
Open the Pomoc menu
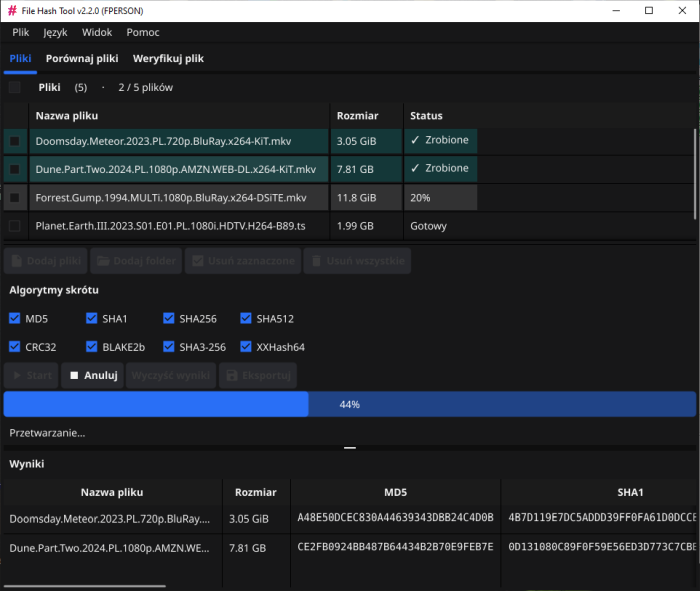click(x=143, y=33)
